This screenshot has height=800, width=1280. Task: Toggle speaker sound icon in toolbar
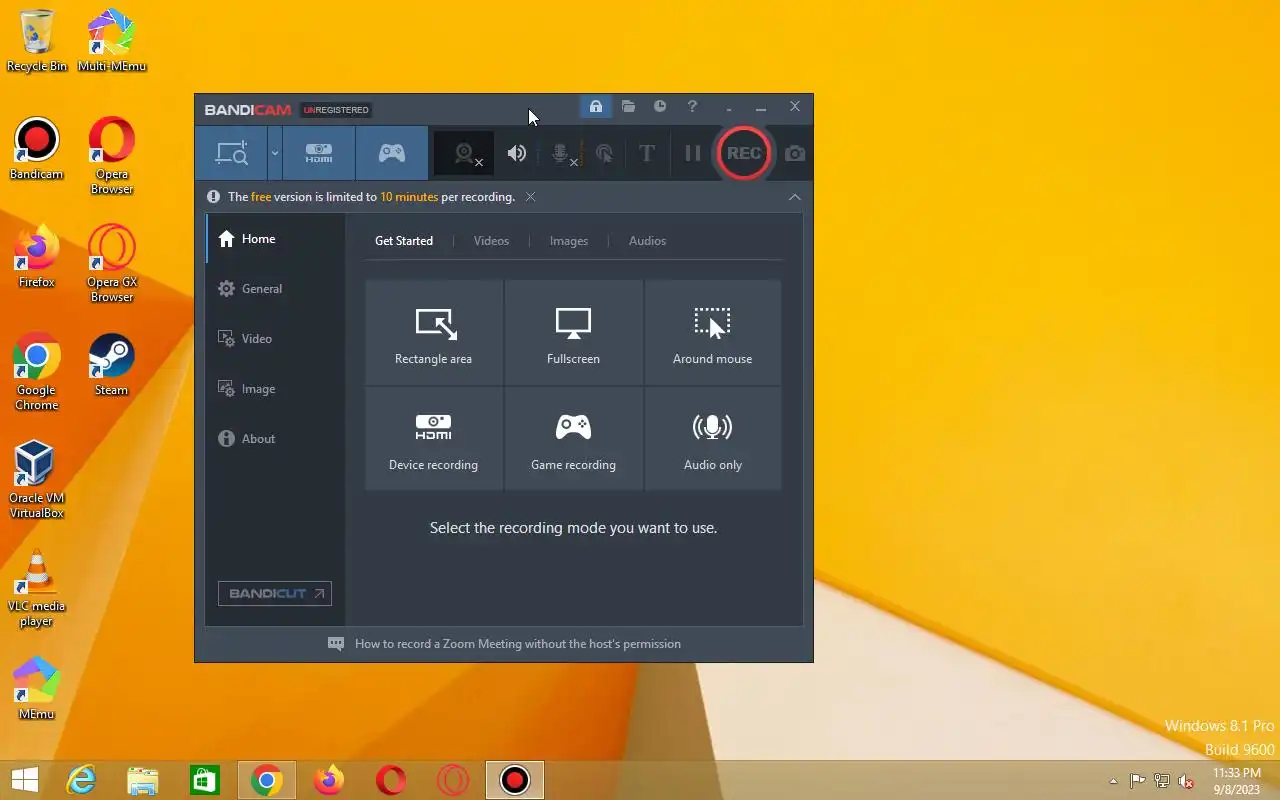coord(517,153)
